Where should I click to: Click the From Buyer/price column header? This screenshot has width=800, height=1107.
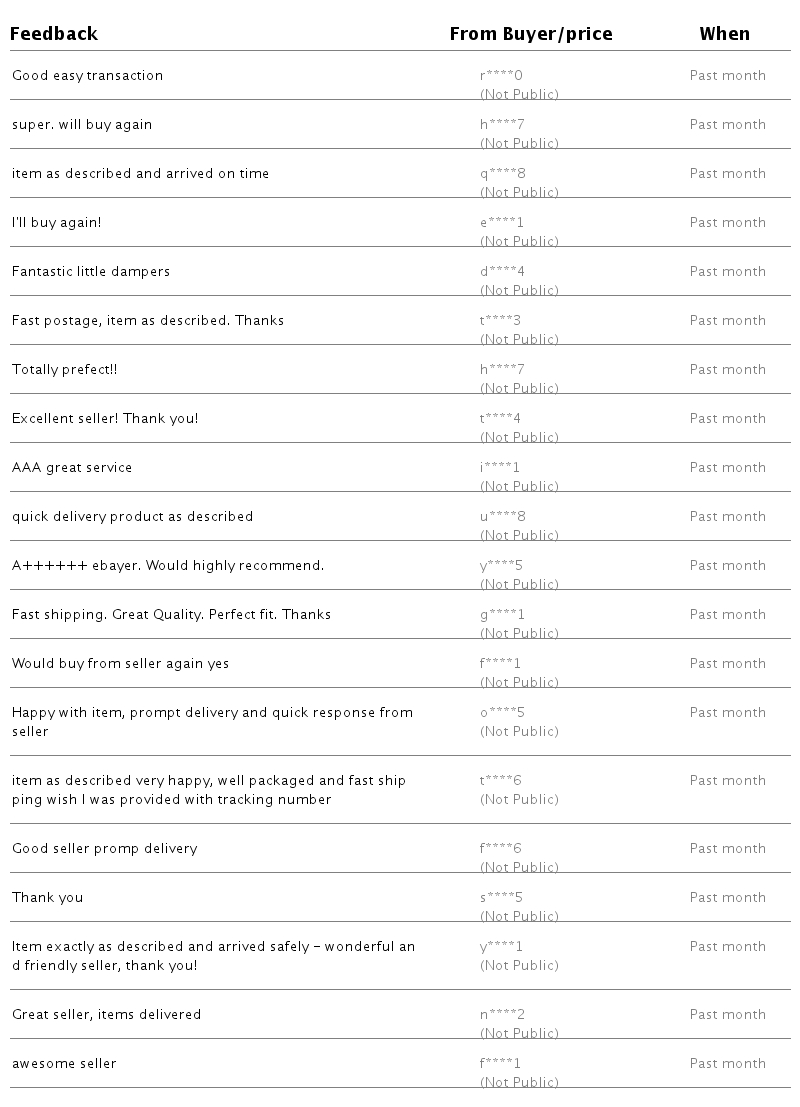point(530,34)
